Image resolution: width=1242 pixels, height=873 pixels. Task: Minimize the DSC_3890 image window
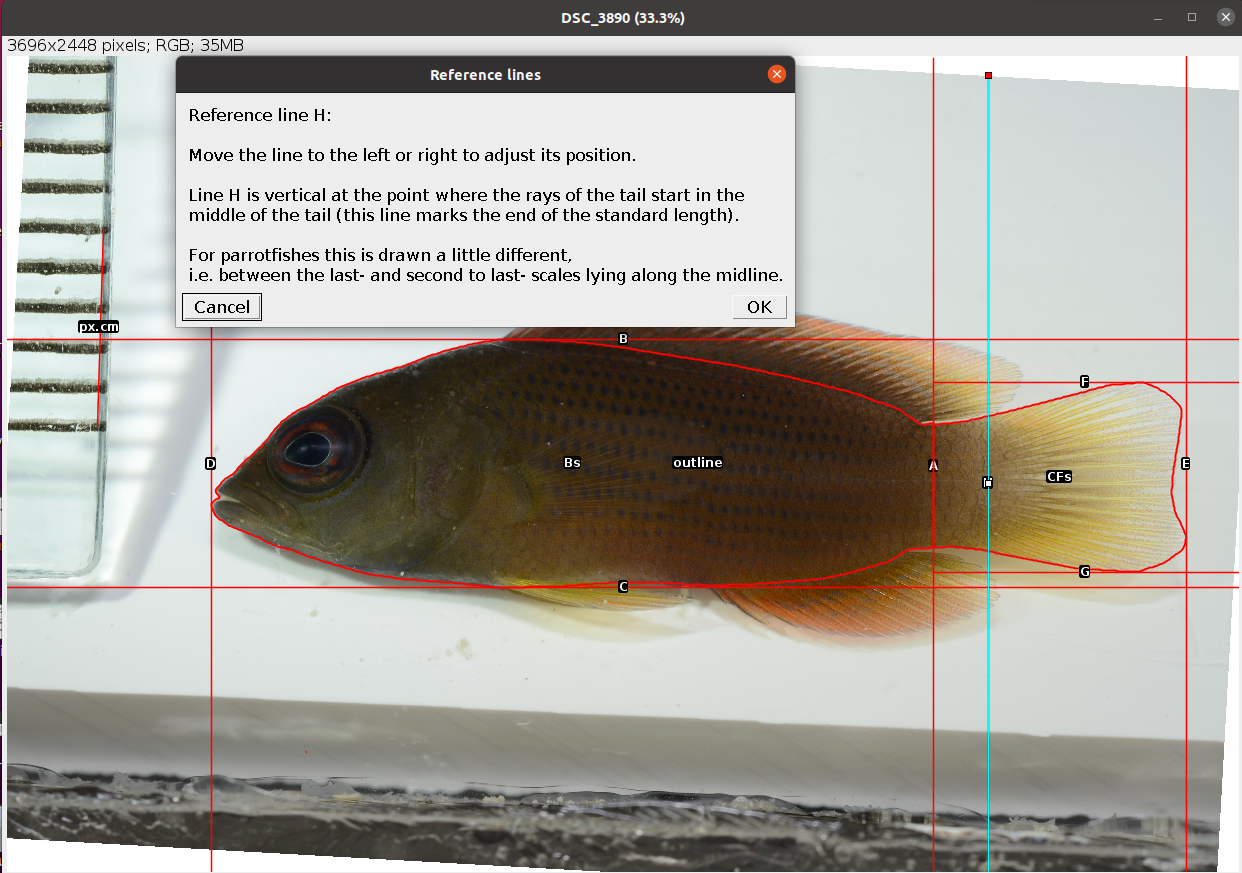click(1159, 18)
